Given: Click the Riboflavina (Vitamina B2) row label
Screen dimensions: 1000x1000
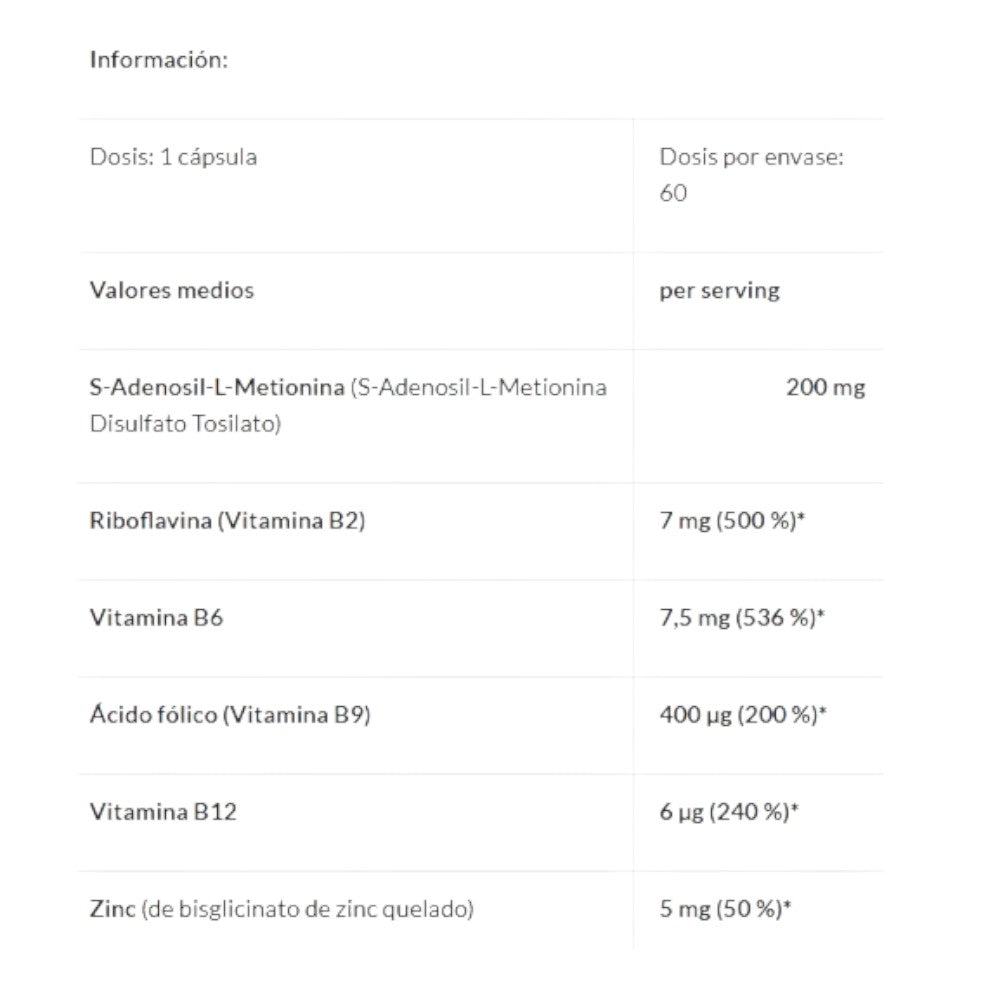Looking at the screenshot, I should [x=227, y=521].
